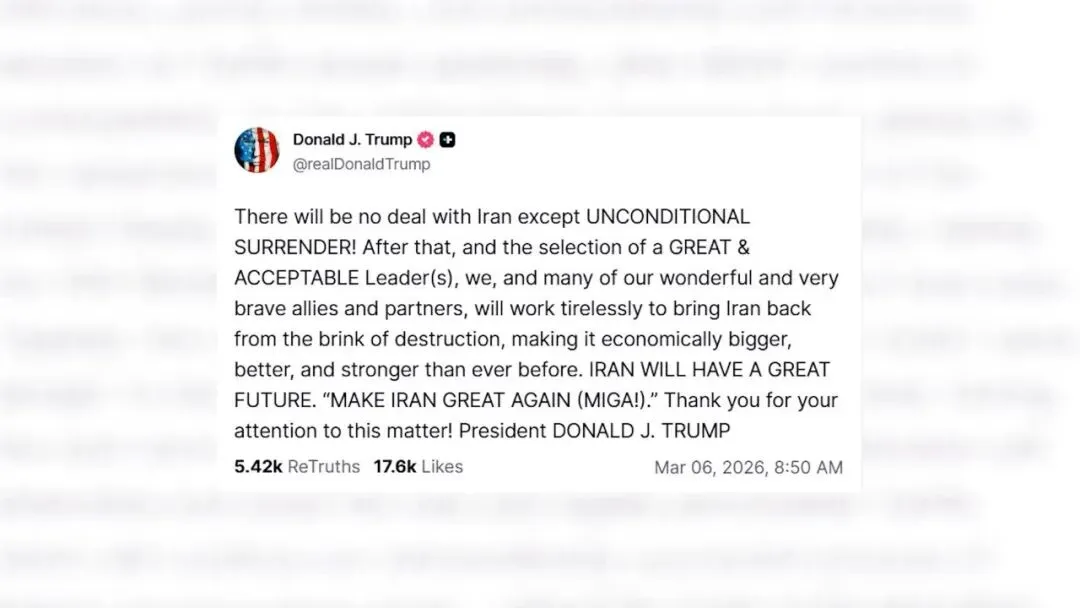Click the word UNCONDITIONAL in the post
Screen dimensions: 1080x608
[667, 216]
